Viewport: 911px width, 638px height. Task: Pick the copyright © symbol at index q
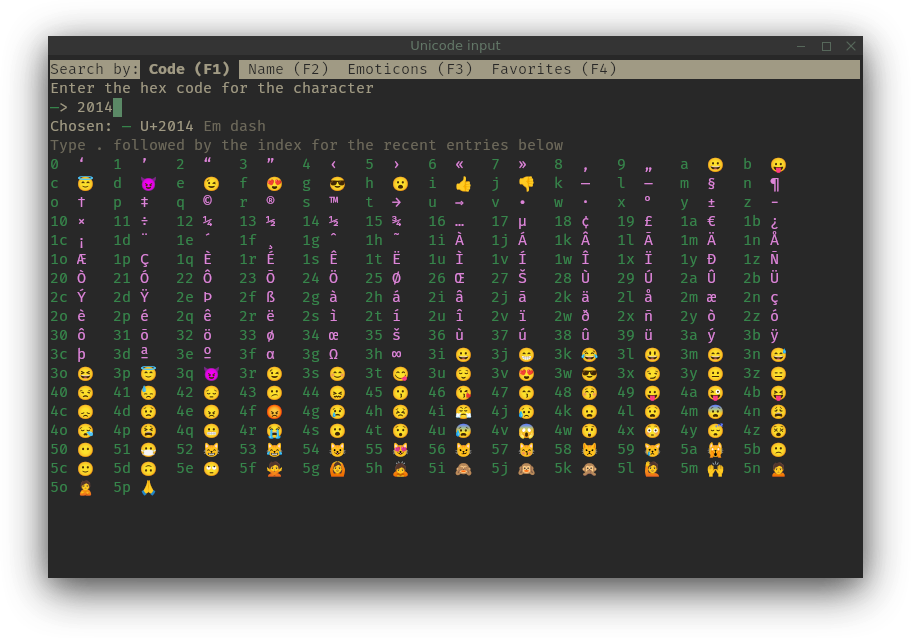(x=207, y=201)
